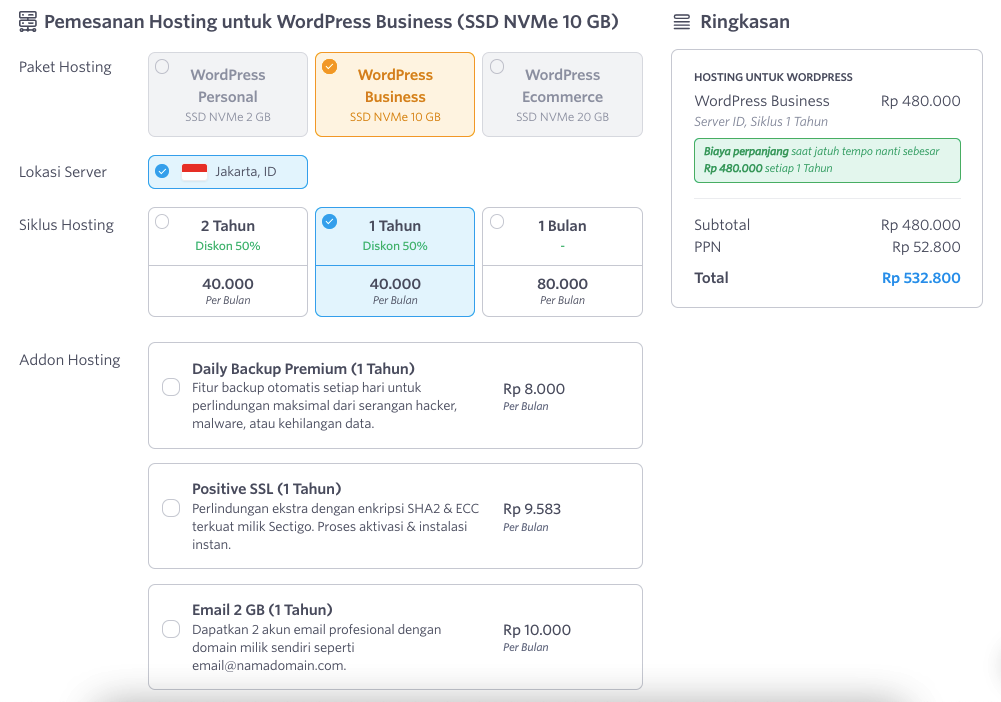Click the 80.000 Per Bulan price under 1 Bulan
This screenshot has width=1001, height=702.
coord(562,291)
